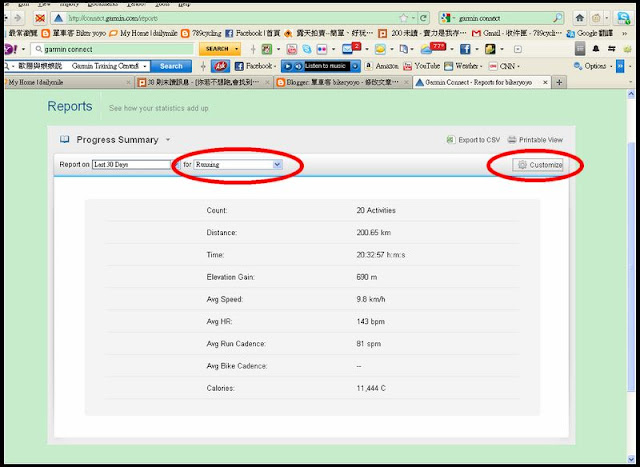Click the Garmin triangle site icon in address bar
The image size is (640, 467).
click(58, 18)
